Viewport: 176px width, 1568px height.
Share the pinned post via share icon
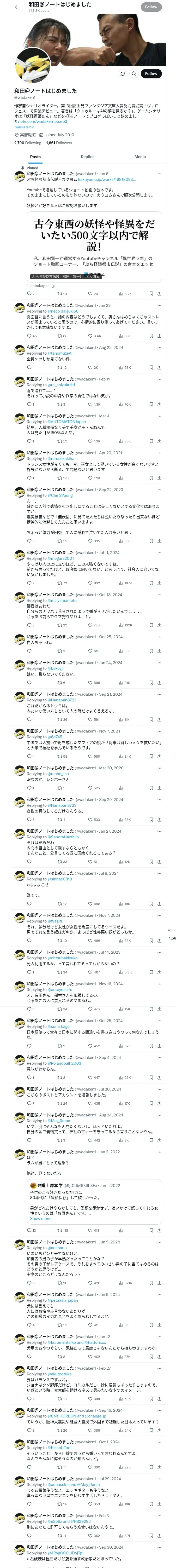[159, 293]
